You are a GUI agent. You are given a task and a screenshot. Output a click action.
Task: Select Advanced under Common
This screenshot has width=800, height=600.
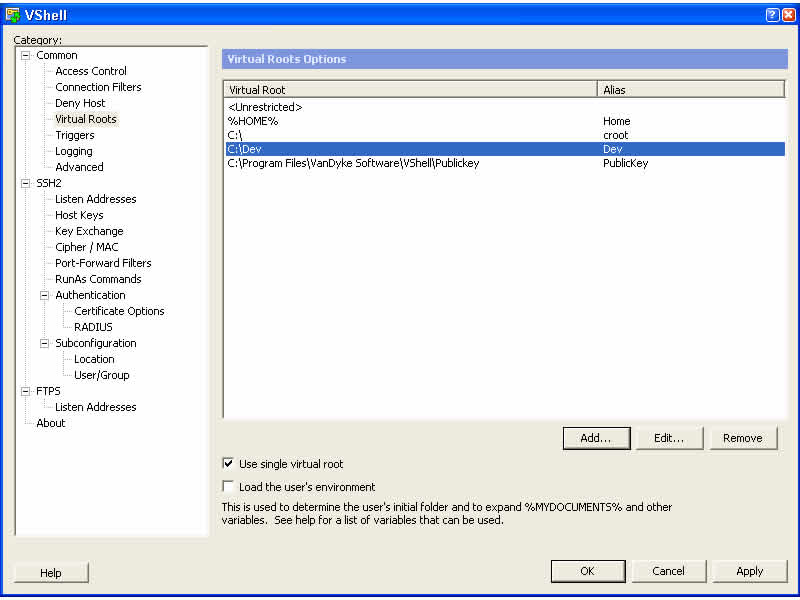tap(79, 167)
